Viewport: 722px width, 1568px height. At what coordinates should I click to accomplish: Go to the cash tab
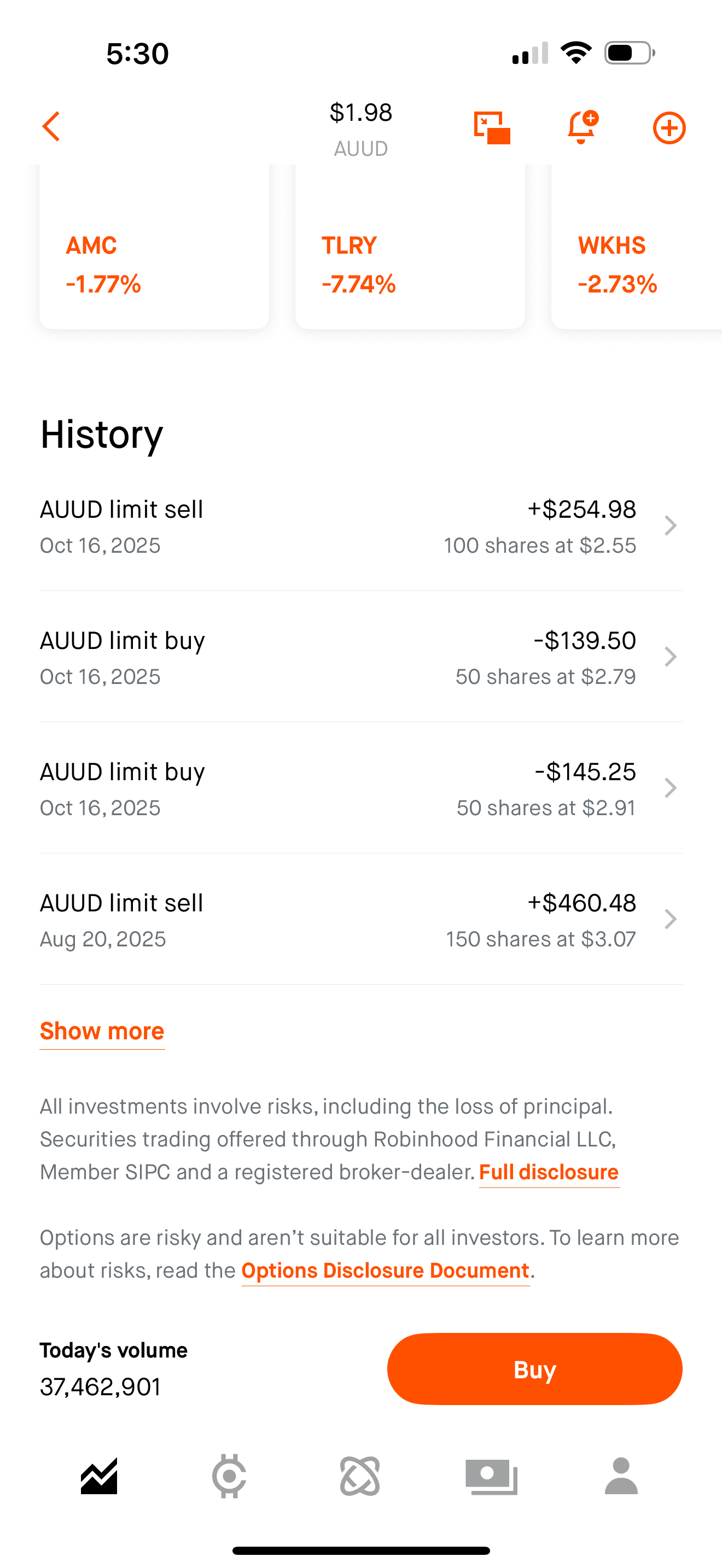(x=491, y=1476)
